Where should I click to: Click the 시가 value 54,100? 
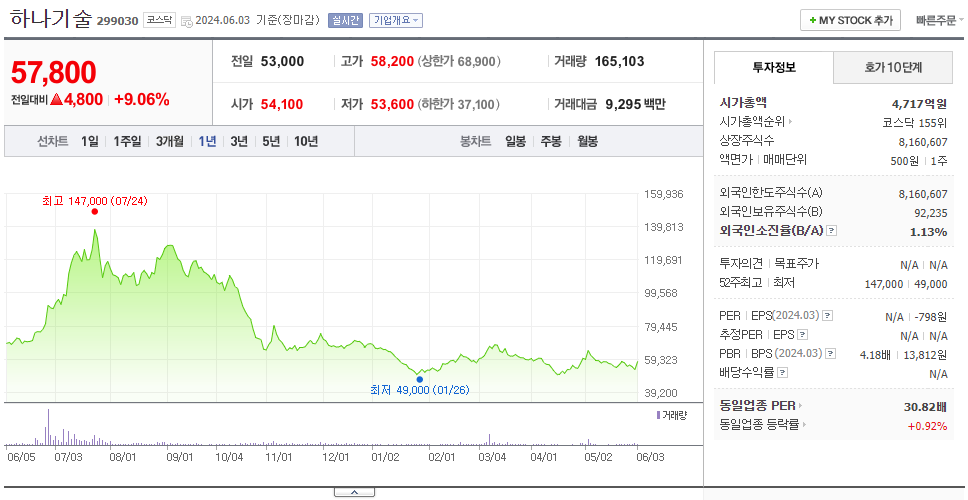tap(282, 105)
